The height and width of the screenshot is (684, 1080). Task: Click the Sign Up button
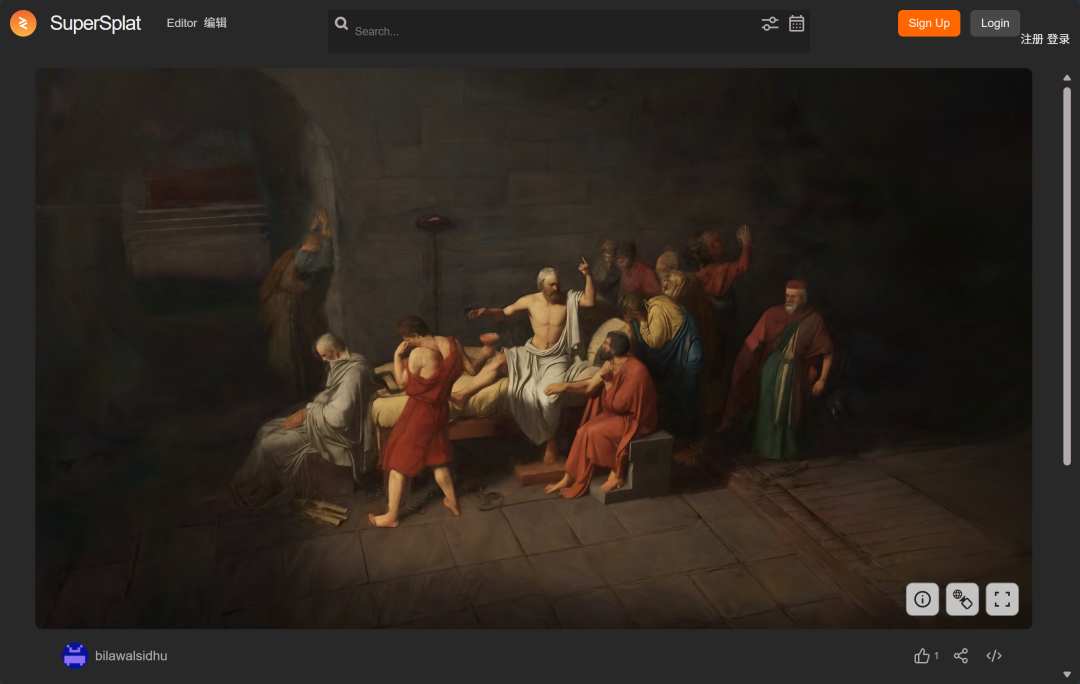coord(928,23)
